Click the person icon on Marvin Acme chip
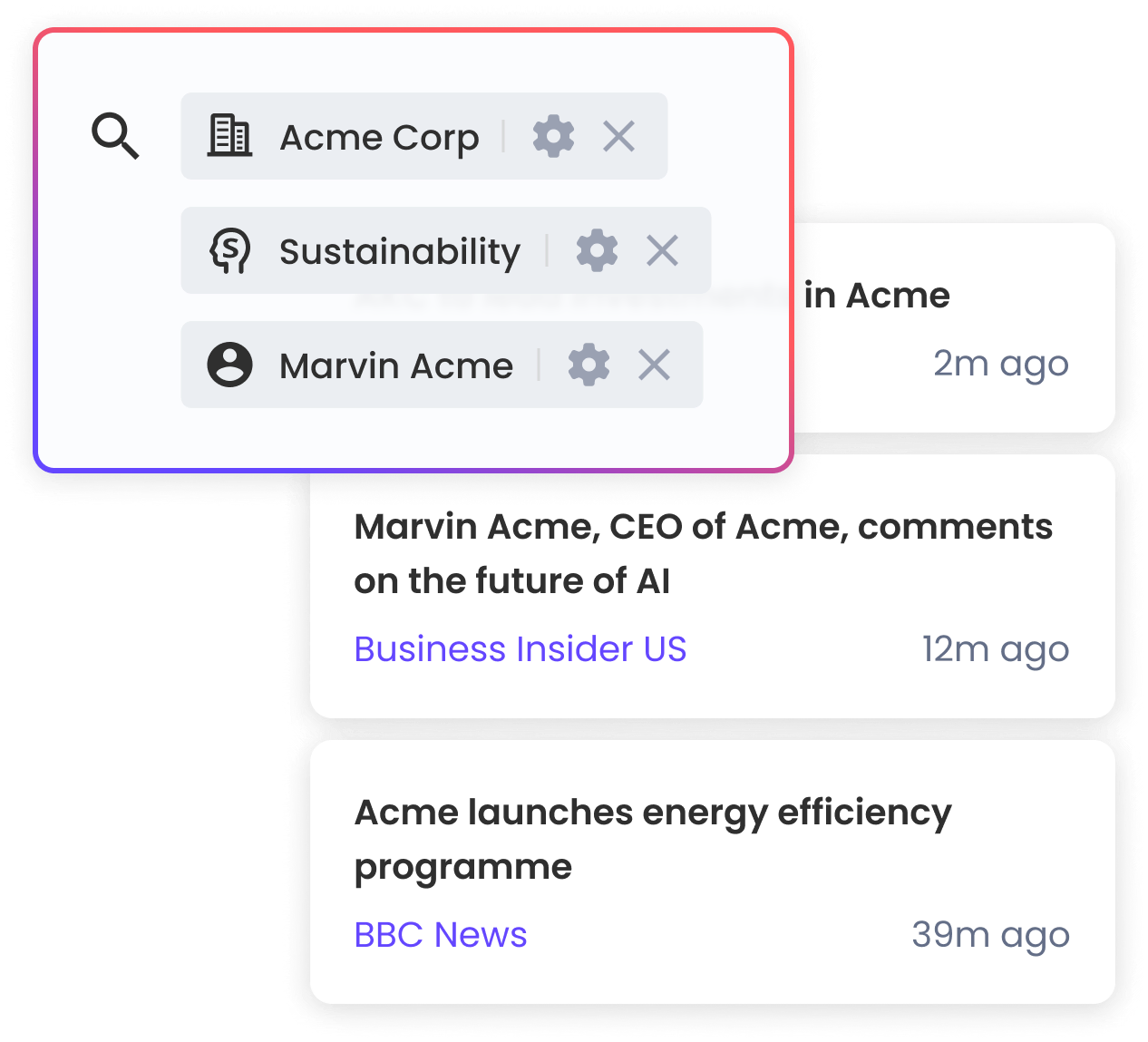Screen dimensions: 1148x1042 (229, 365)
